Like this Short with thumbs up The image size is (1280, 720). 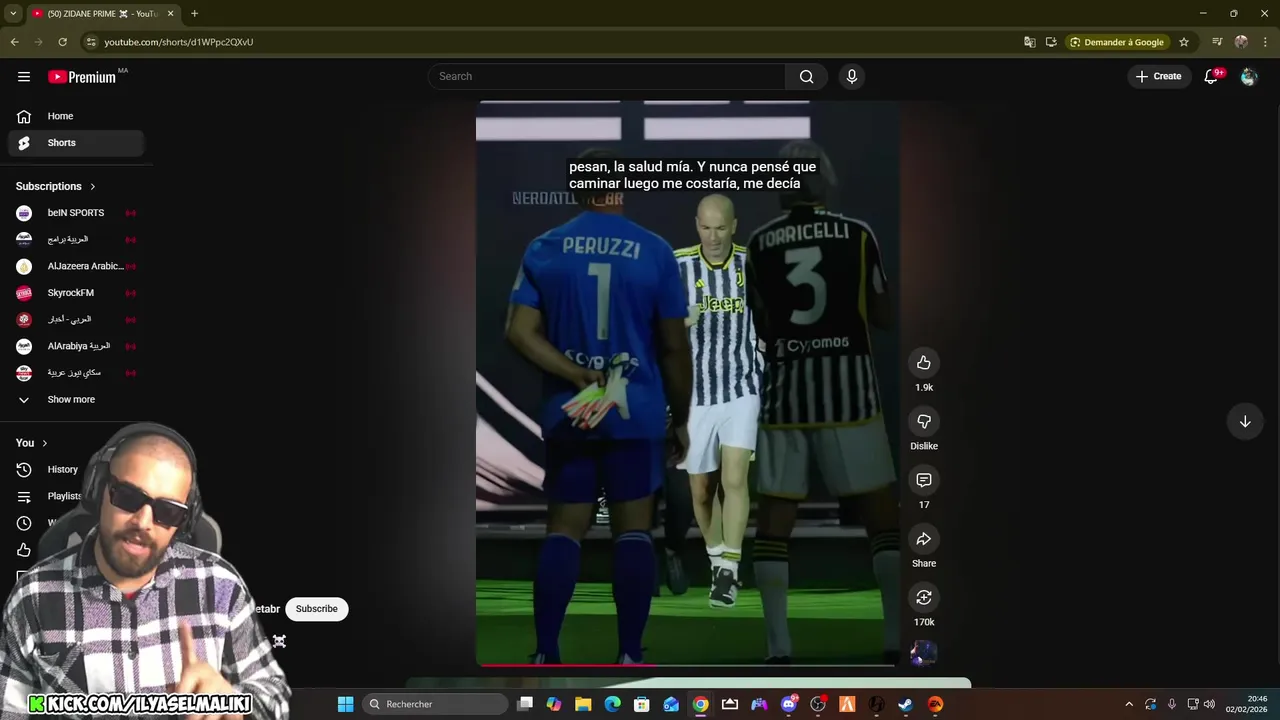[924, 363]
